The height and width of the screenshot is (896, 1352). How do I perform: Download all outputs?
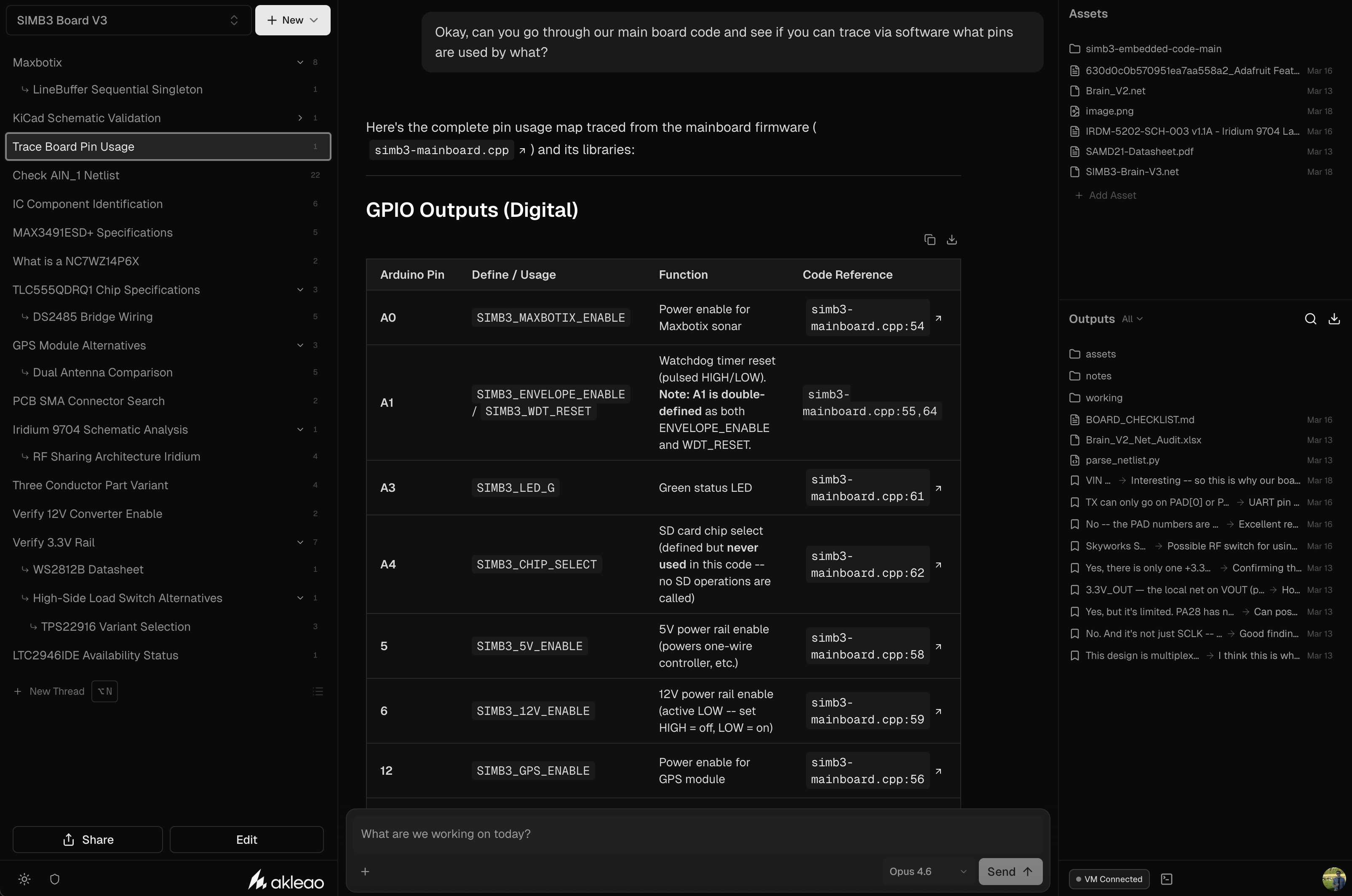[x=1334, y=319]
